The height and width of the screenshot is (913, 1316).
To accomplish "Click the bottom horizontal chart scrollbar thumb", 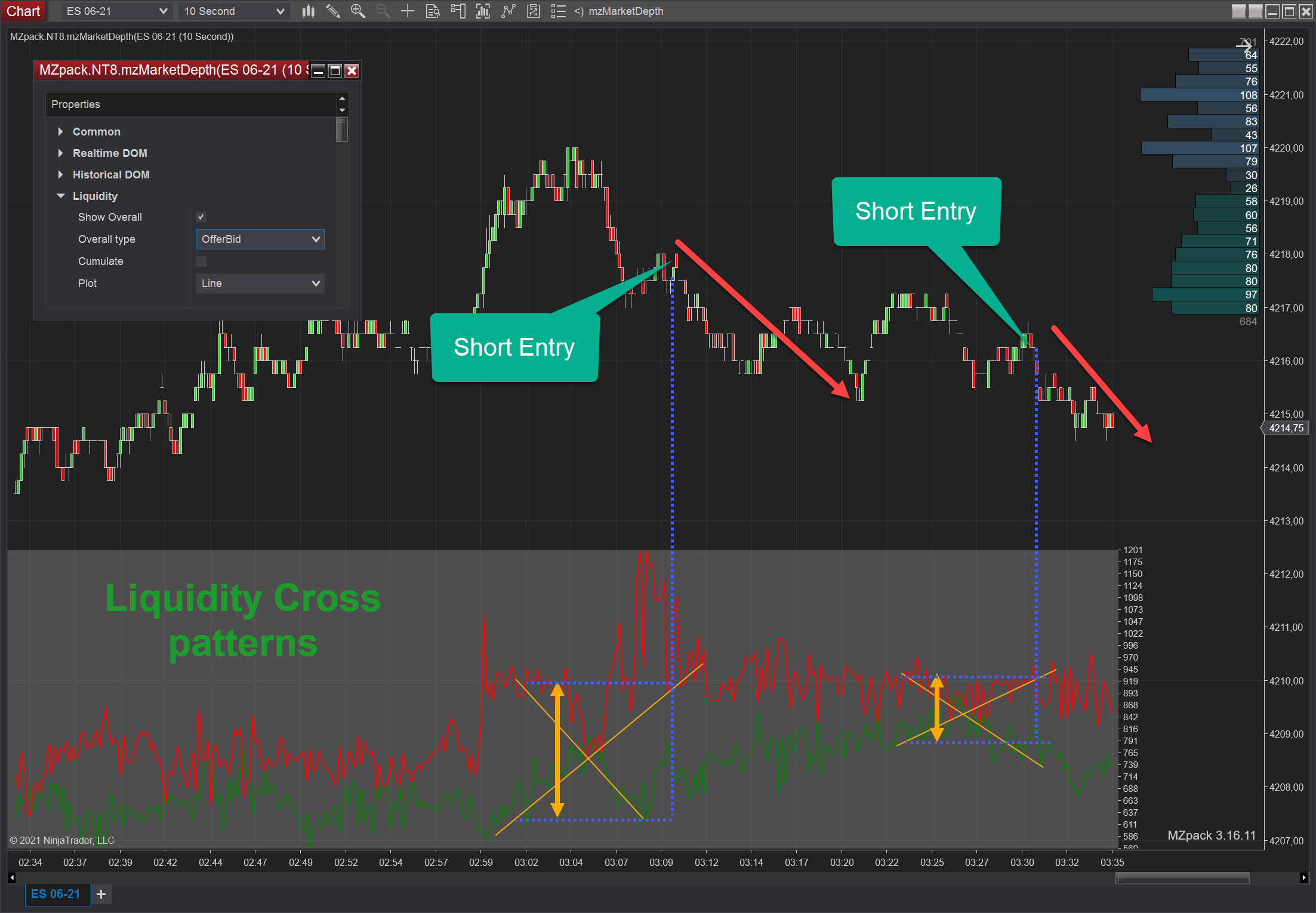I will (x=1182, y=877).
